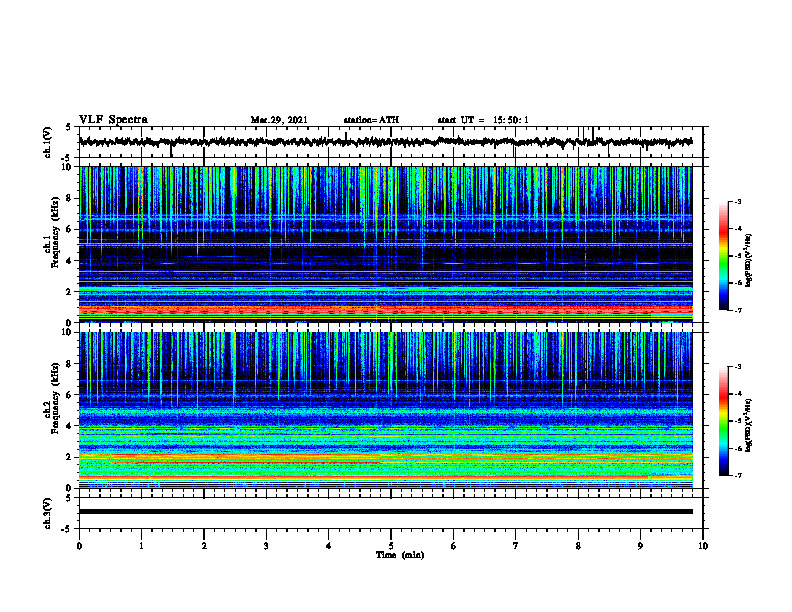Click the 'Time (min)' x-axis label

pyautogui.click(x=400, y=555)
